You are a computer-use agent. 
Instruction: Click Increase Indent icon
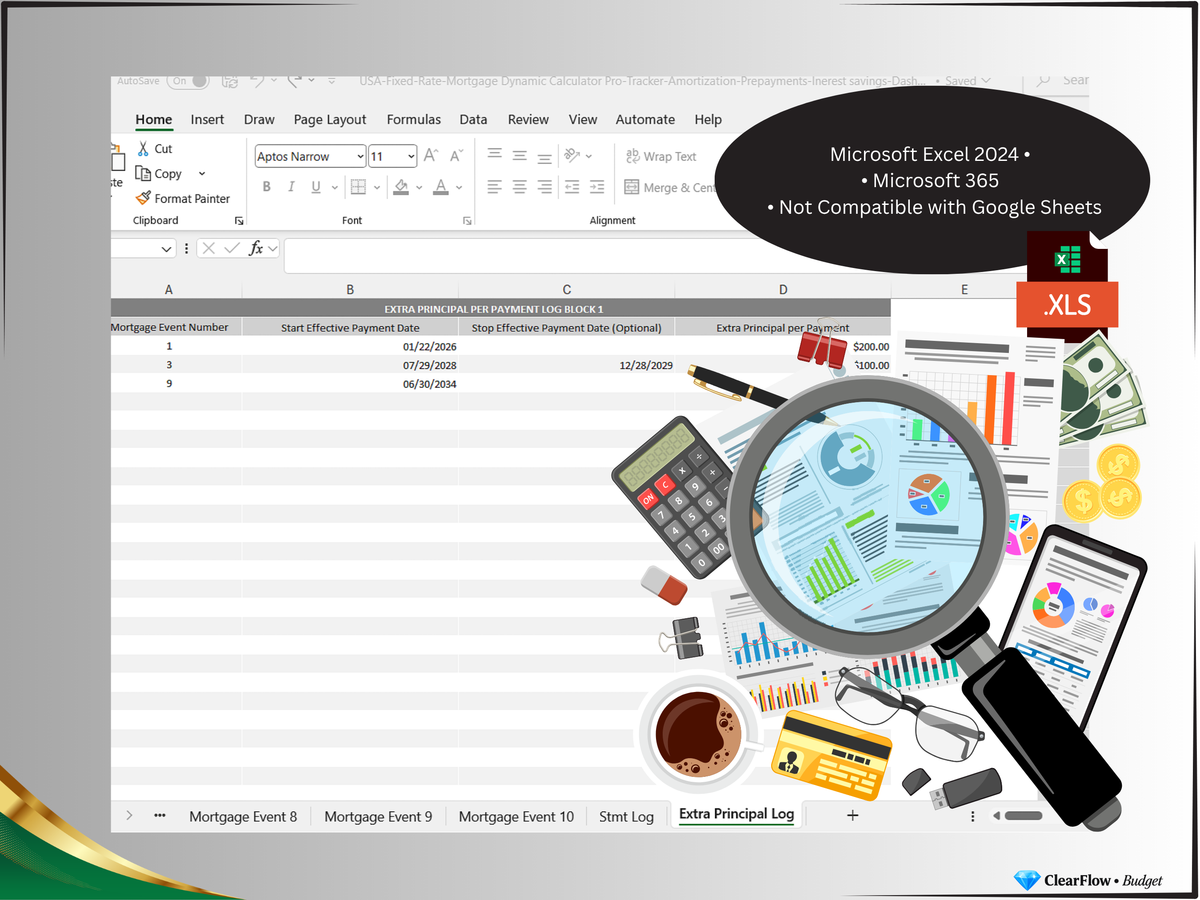[596, 187]
